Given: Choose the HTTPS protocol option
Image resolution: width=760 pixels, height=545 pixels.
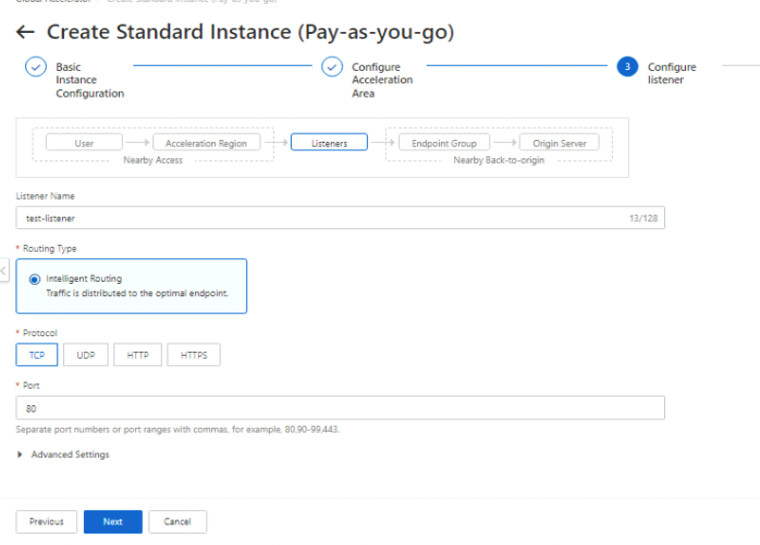Looking at the screenshot, I should pyautogui.click(x=194, y=355).
